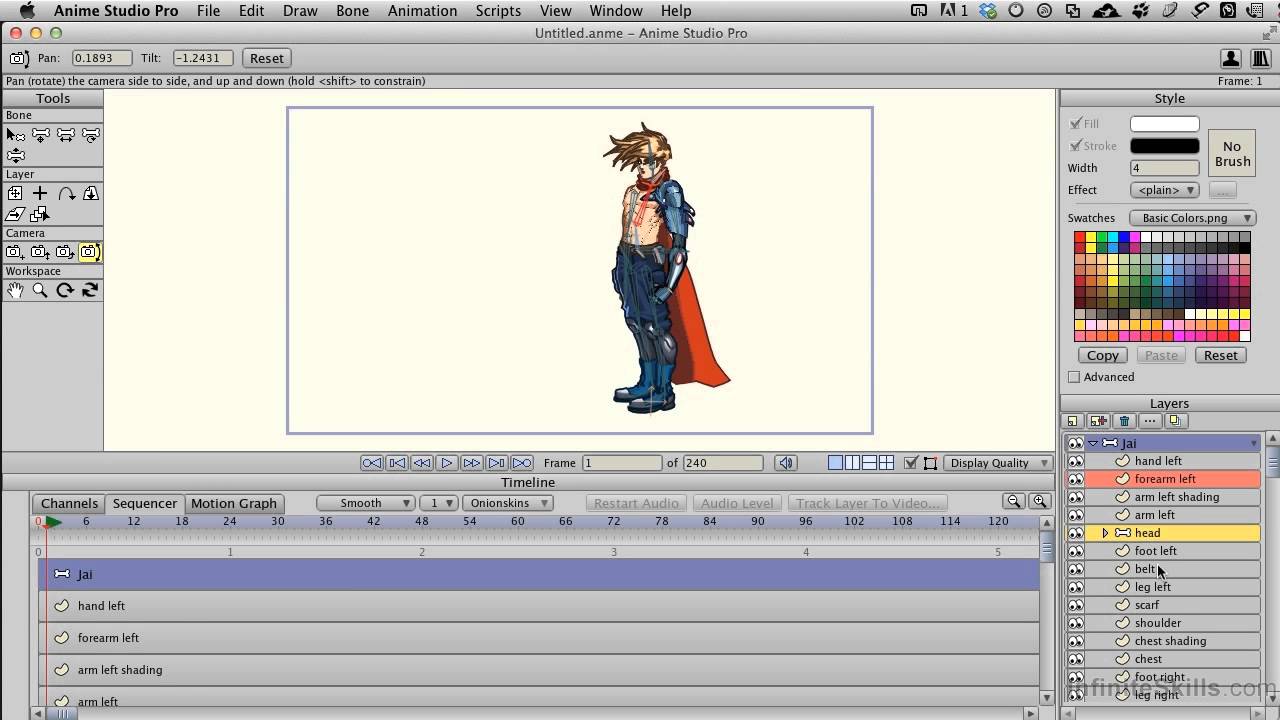
Task: Open the Display Quality dropdown
Action: click(x=998, y=463)
